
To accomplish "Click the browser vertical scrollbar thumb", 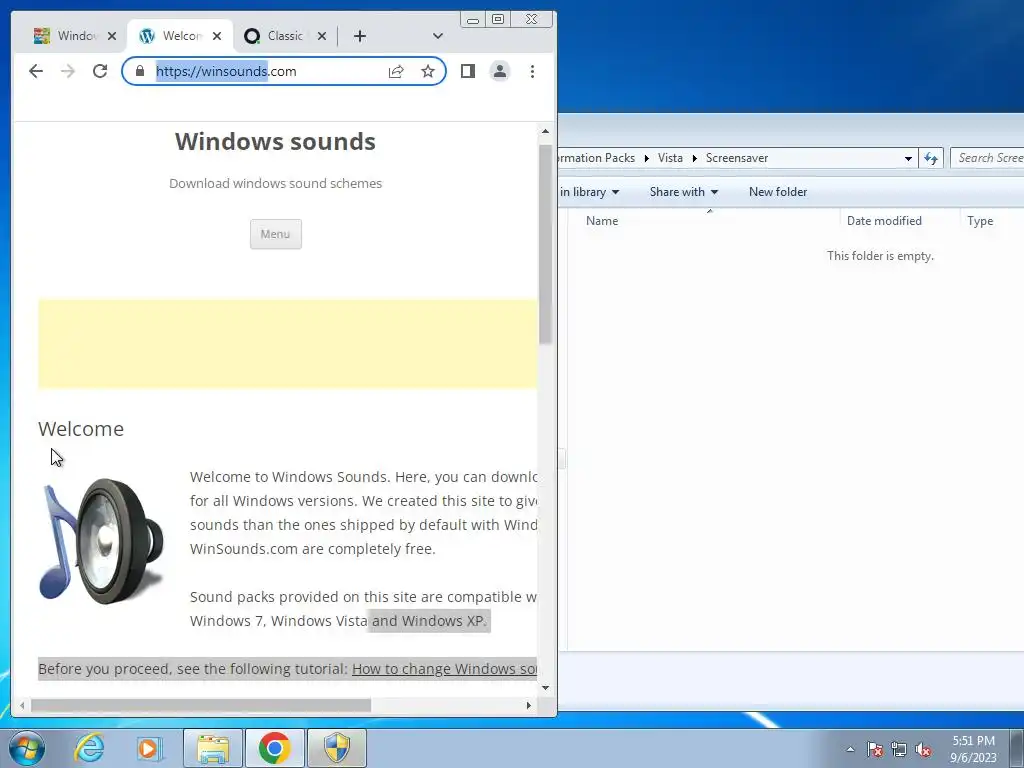I will click(545, 244).
